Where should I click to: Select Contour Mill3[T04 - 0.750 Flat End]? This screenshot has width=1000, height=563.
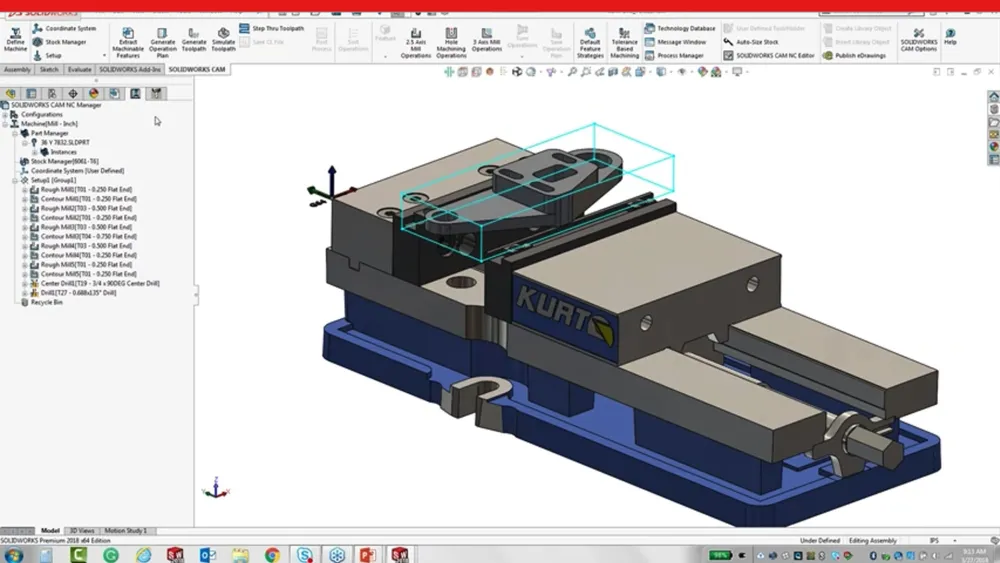[x=84, y=237]
